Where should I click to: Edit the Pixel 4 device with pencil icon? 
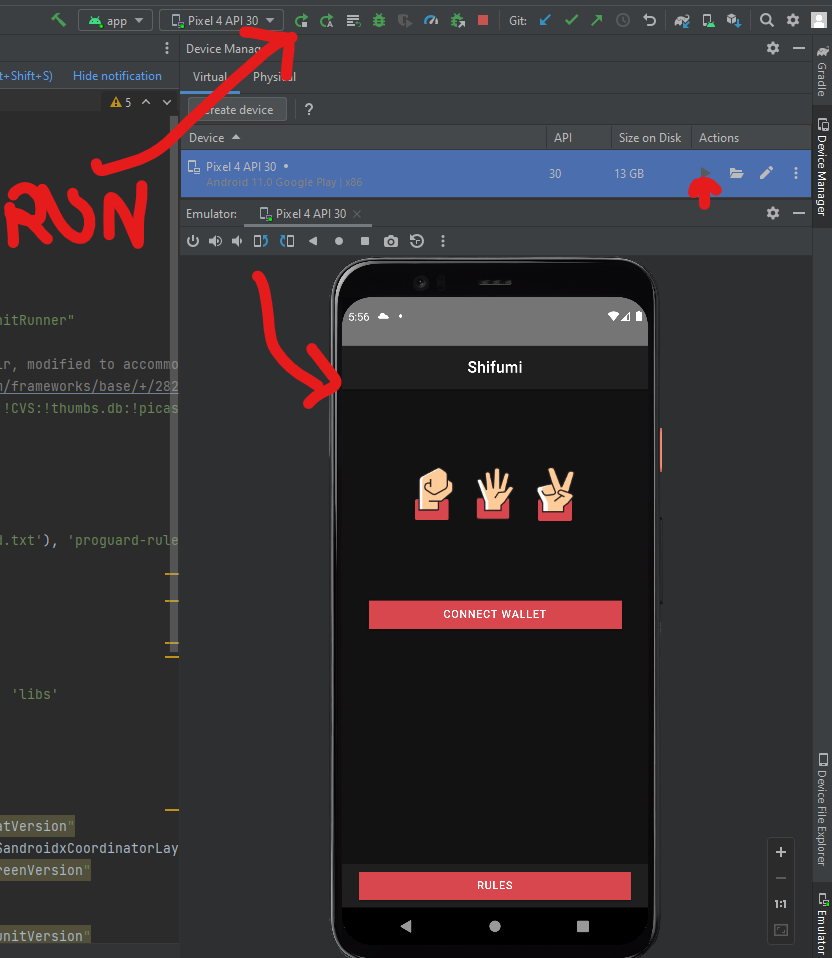tap(766, 173)
